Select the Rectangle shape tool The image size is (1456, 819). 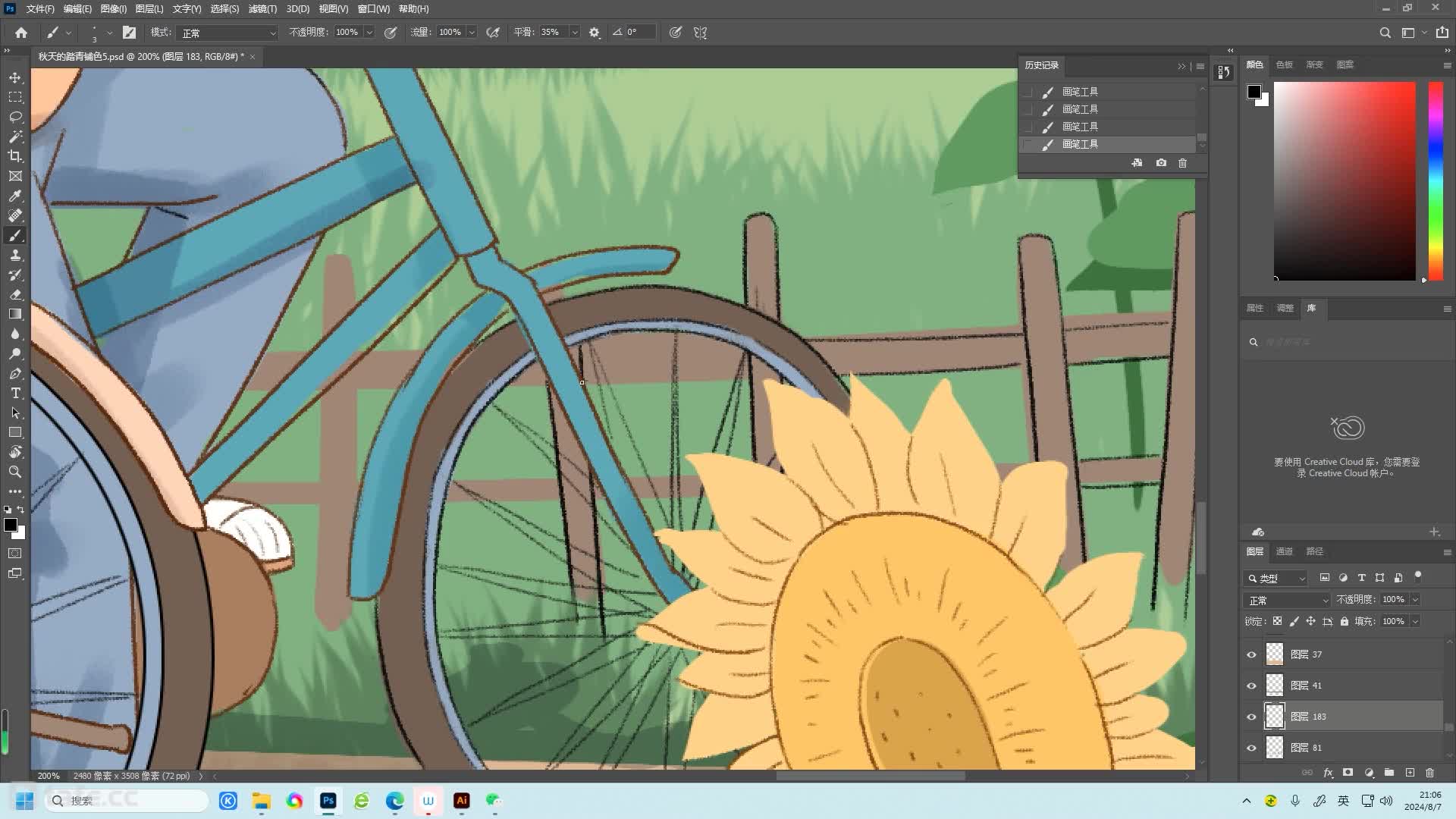pyautogui.click(x=15, y=432)
